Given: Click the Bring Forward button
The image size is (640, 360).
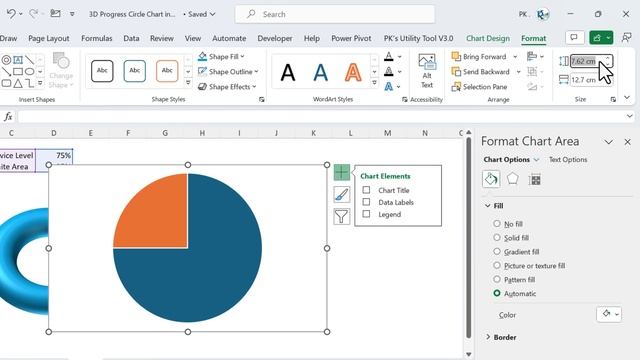Looking at the screenshot, I should (479, 57).
